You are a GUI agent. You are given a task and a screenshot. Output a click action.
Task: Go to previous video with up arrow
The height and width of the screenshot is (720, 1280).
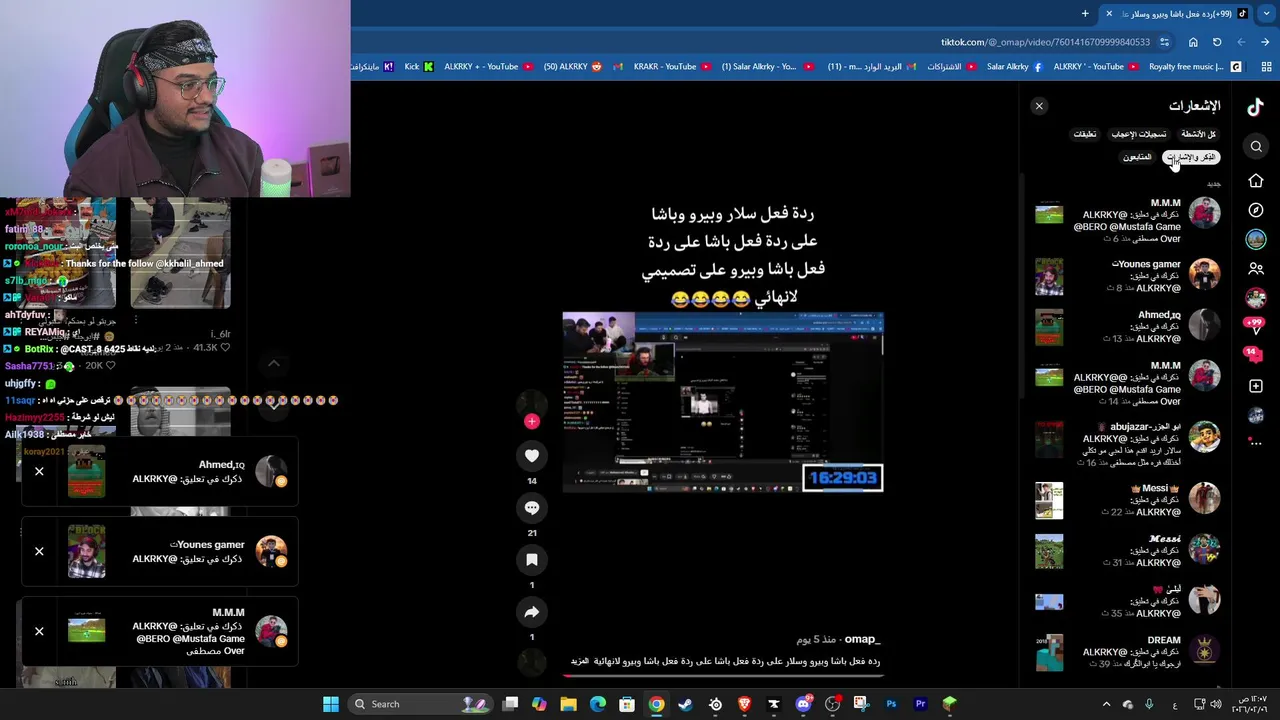point(273,363)
